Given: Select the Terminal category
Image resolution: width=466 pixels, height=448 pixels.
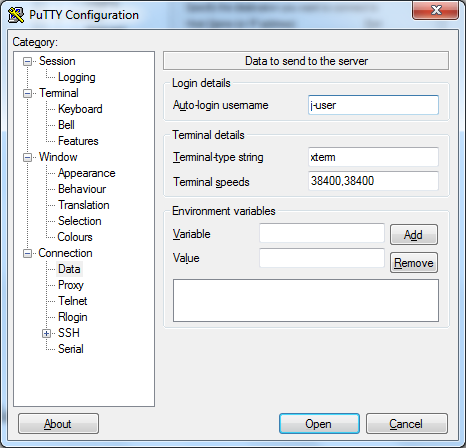Looking at the screenshot, I should pos(59,93).
